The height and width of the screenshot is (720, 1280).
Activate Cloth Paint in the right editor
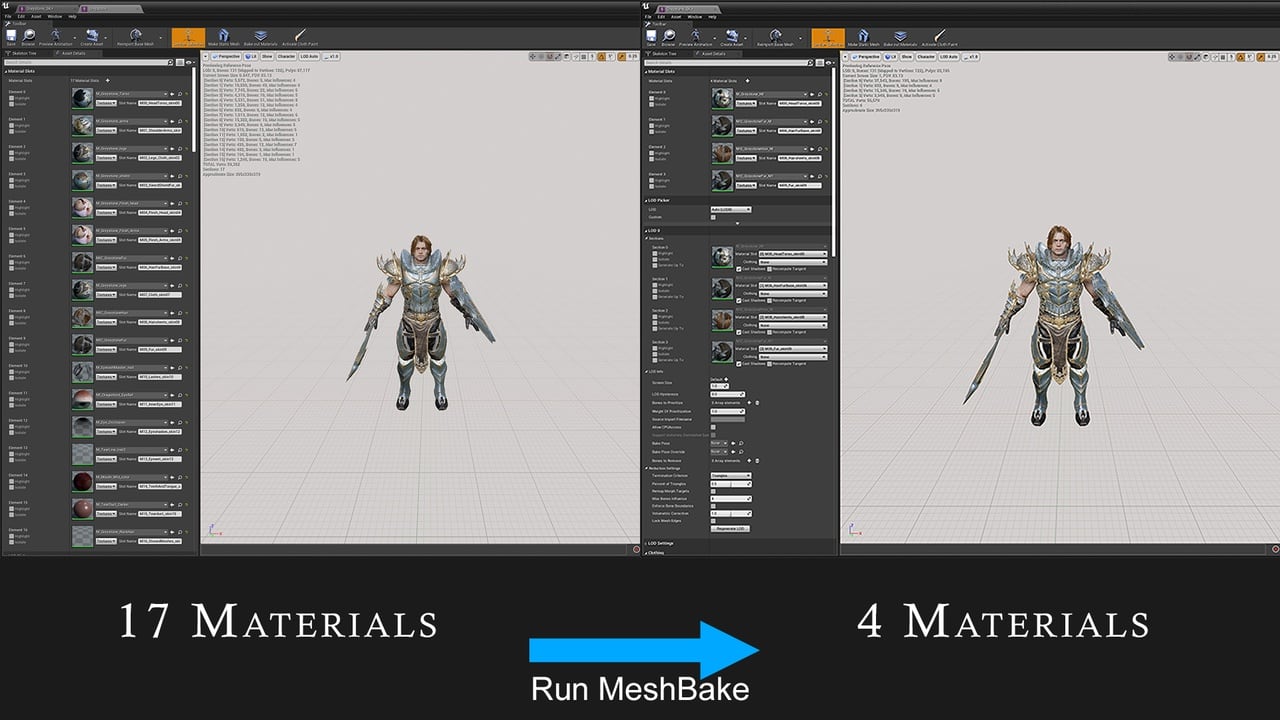941,38
